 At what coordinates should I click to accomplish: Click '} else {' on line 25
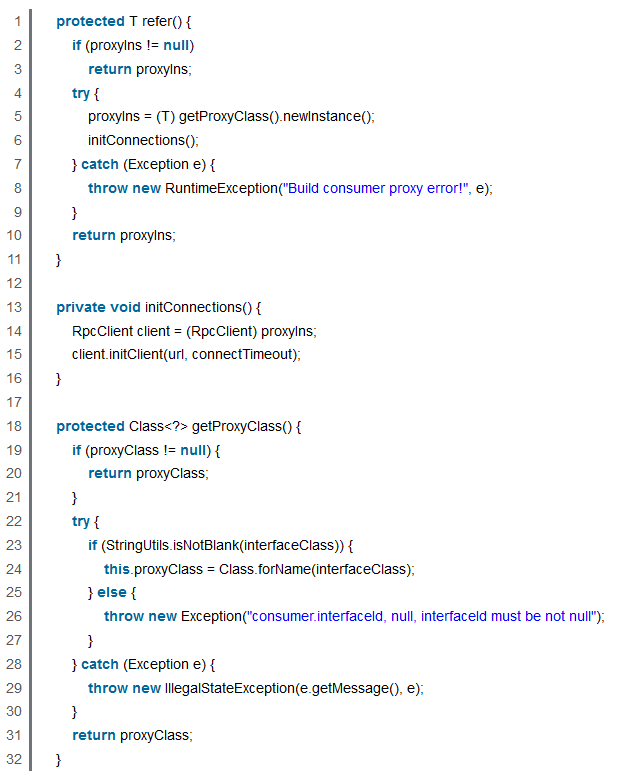(112, 593)
